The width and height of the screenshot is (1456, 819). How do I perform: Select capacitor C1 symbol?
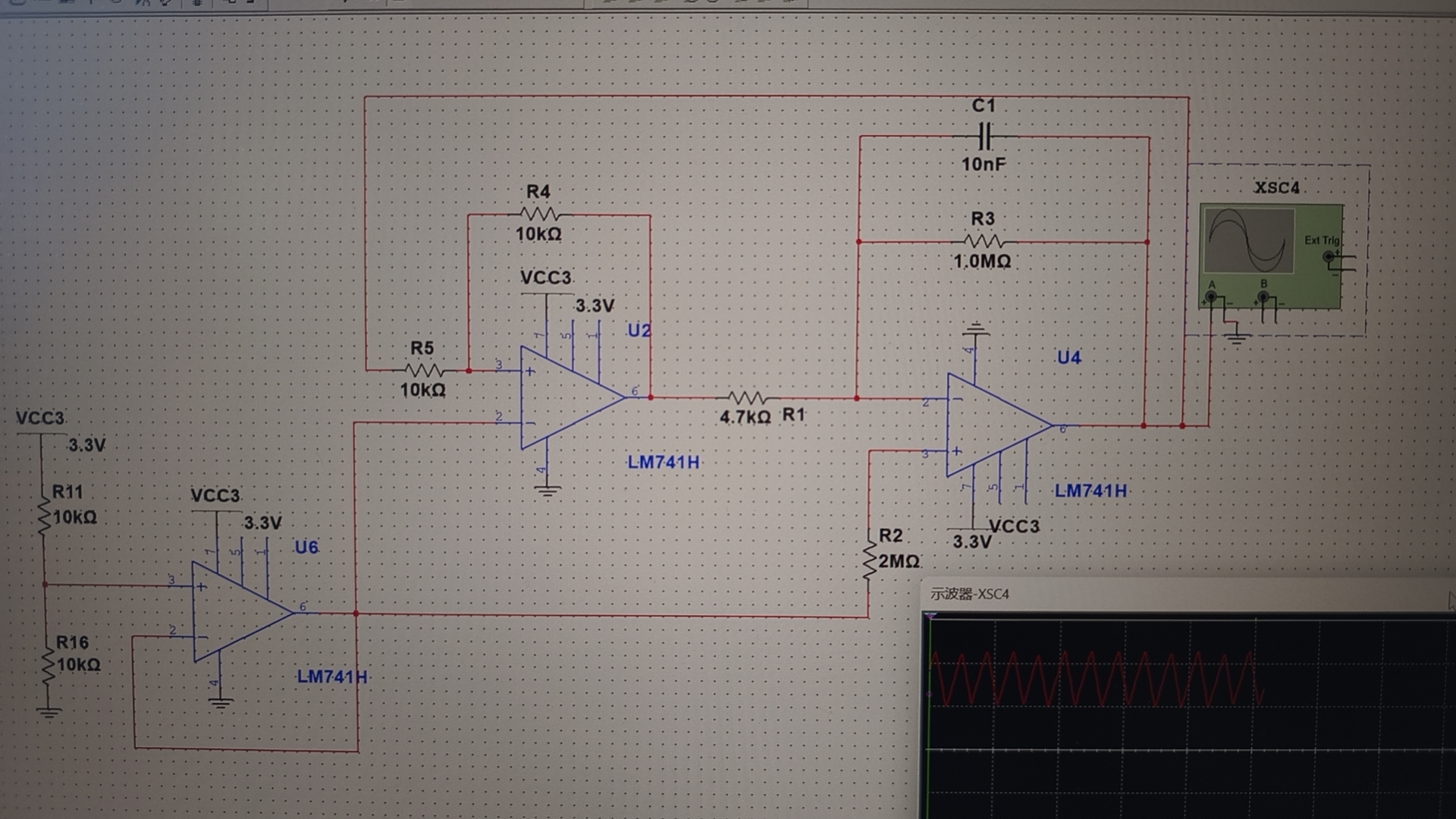coord(984,137)
